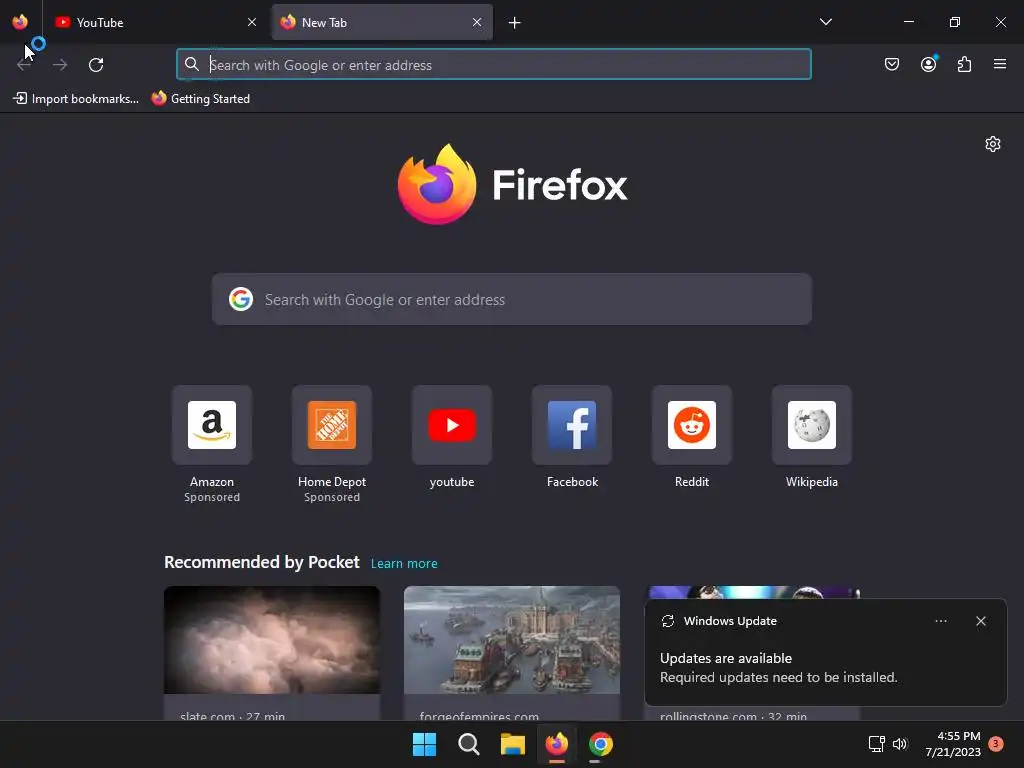Reload the current page
Screen dimensions: 1024x768
pyautogui.click(x=96, y=65)
